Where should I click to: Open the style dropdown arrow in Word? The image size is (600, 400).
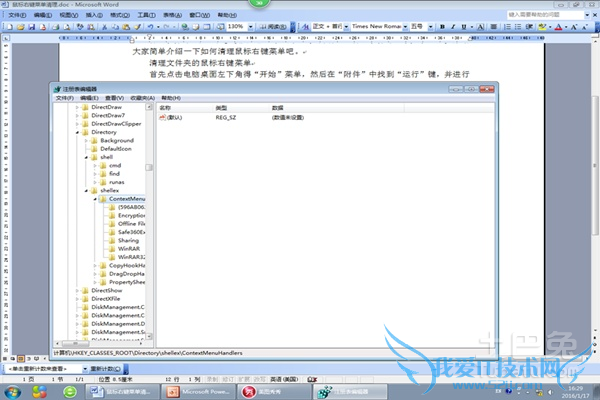point(346,27)
